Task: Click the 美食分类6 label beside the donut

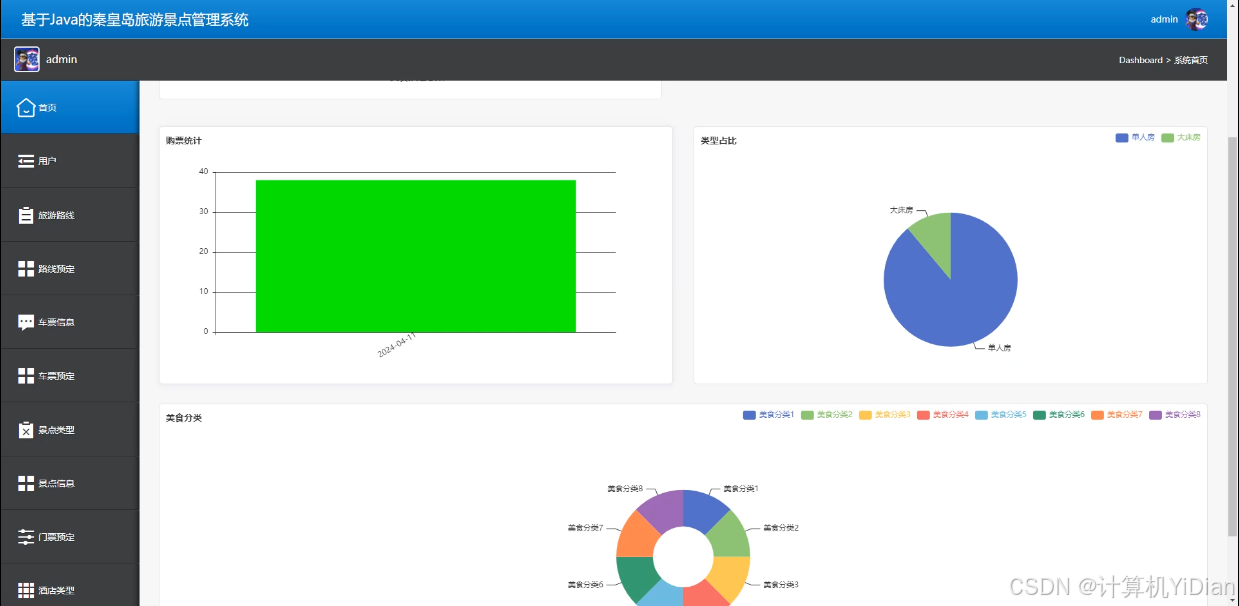Action: [585, 584]
